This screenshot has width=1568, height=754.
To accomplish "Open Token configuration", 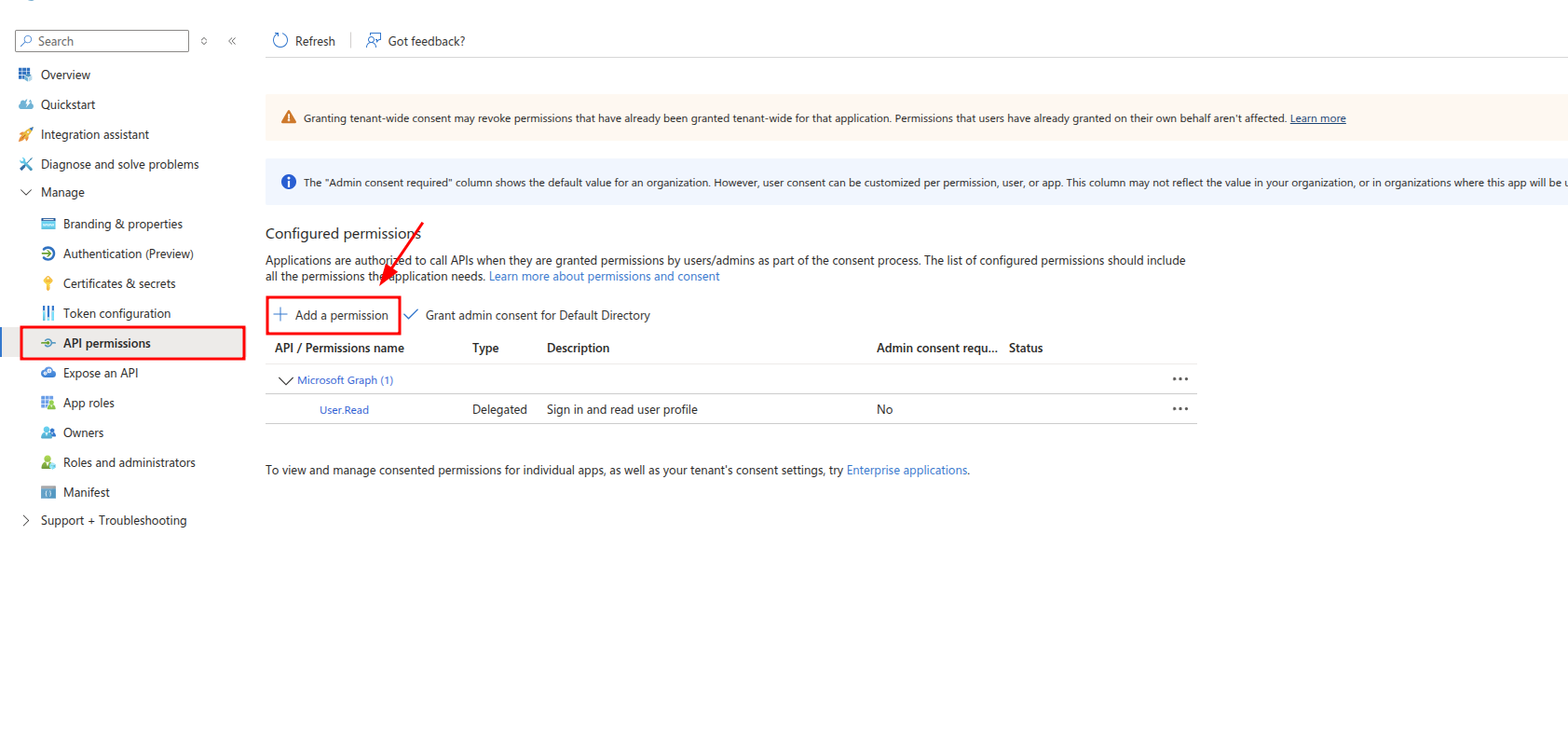I will click(x=117, y=313).
